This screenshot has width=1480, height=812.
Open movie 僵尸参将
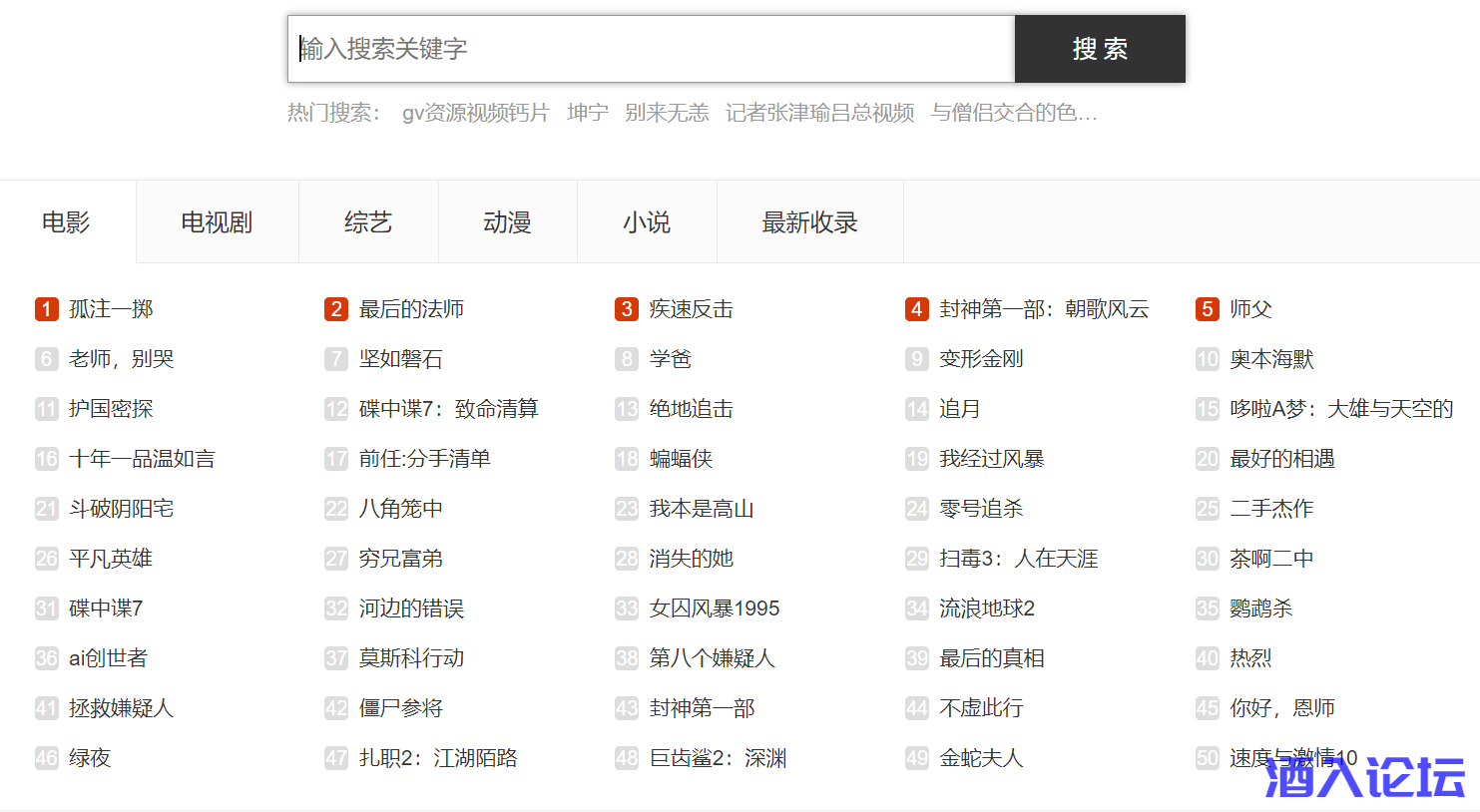[x=401, y=708]
